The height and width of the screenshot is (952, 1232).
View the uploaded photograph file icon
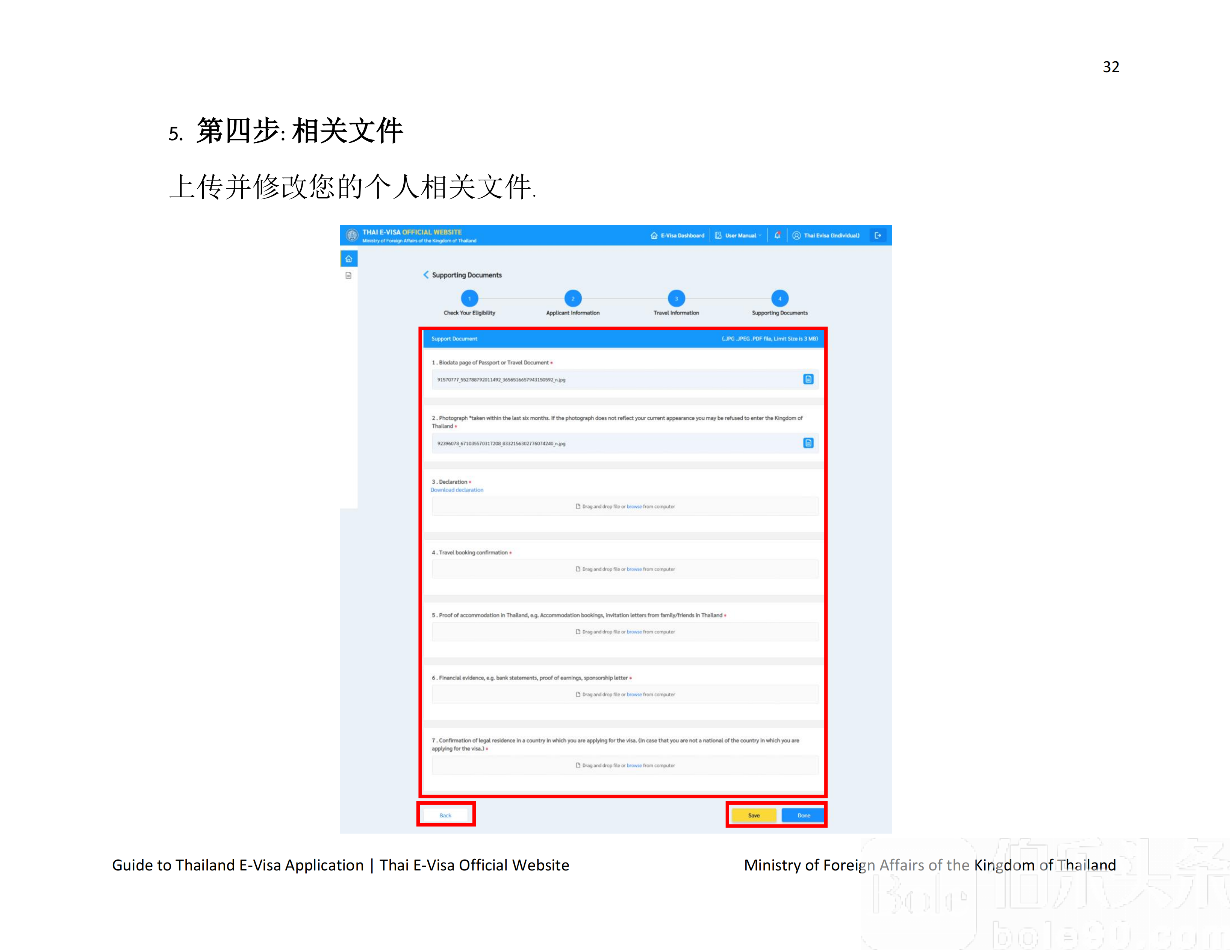[809, 443]
